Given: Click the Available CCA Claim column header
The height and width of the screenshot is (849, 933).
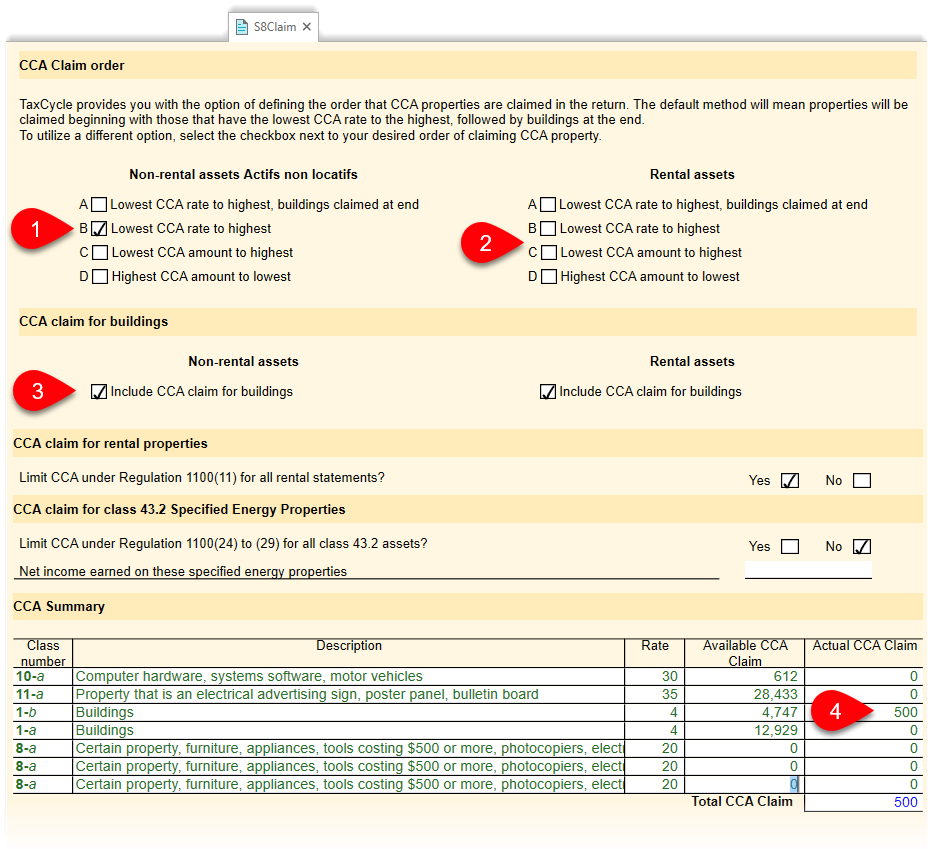Looking at the screenshot, I should coord(745,654).
